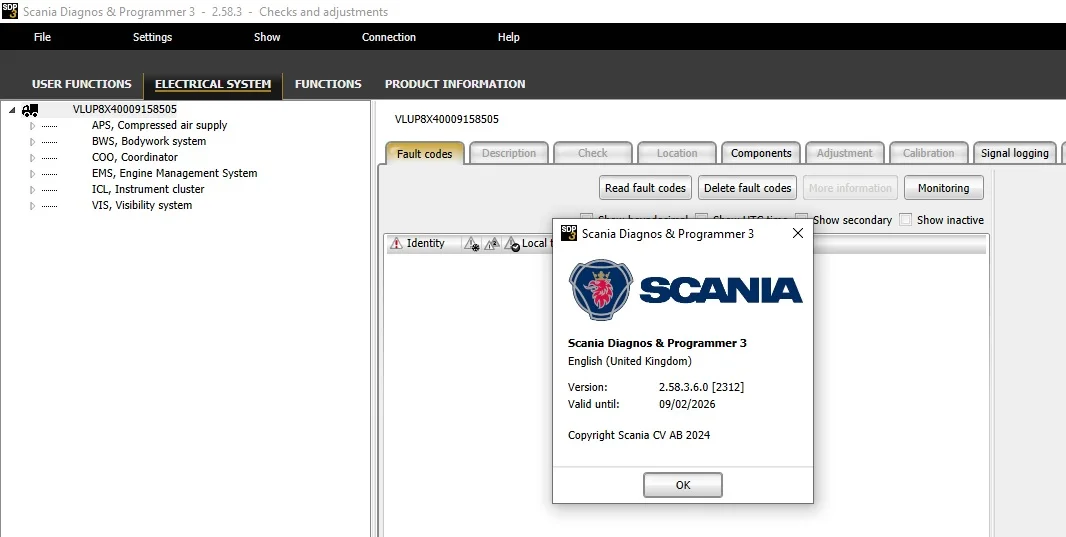Screen dimensions: 1066x537
Task: Enable the Show inactive checkbox
Action: click(906, 220)
